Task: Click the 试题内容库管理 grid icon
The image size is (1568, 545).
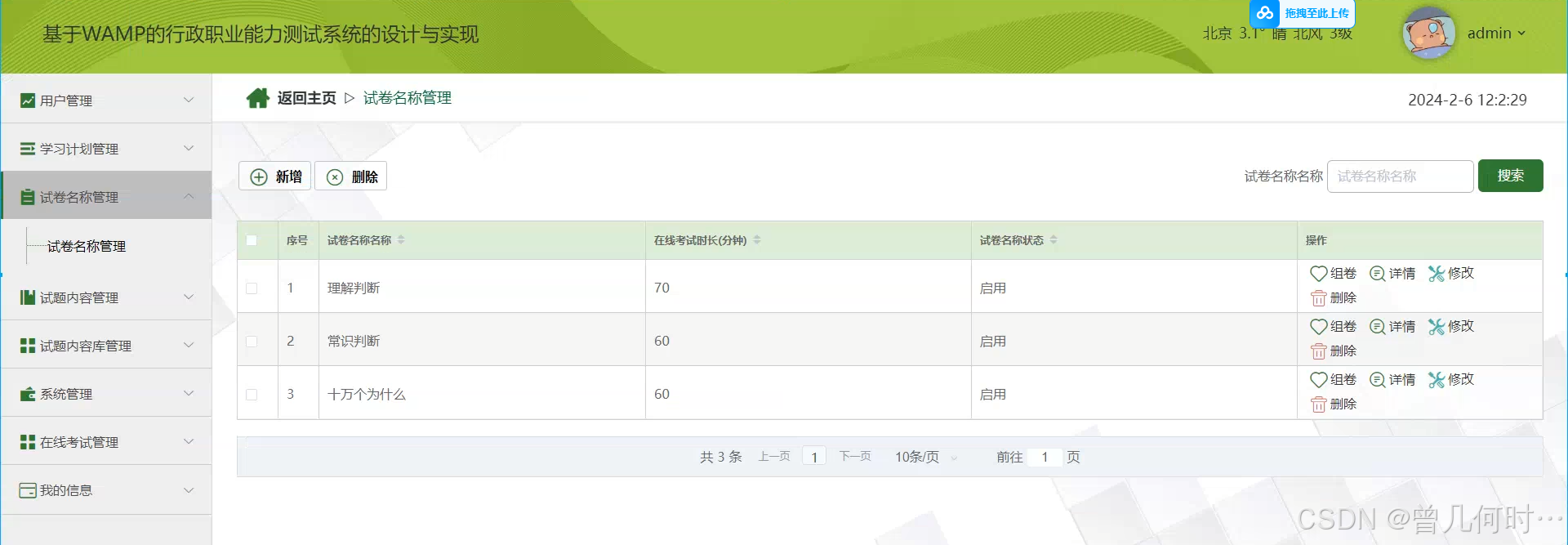Action: point(28,346)
